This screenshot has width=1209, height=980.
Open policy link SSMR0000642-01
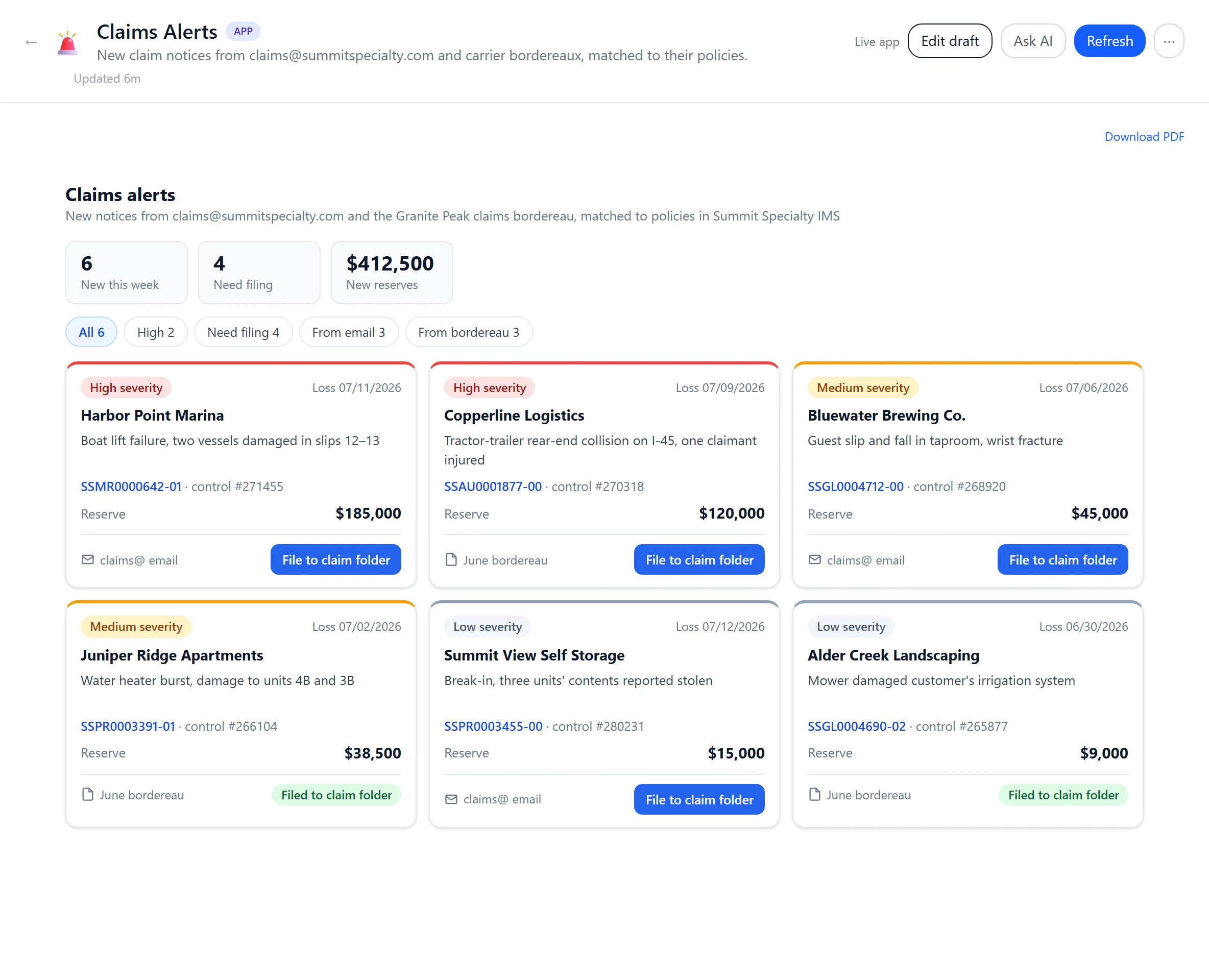tap(131, 486)
